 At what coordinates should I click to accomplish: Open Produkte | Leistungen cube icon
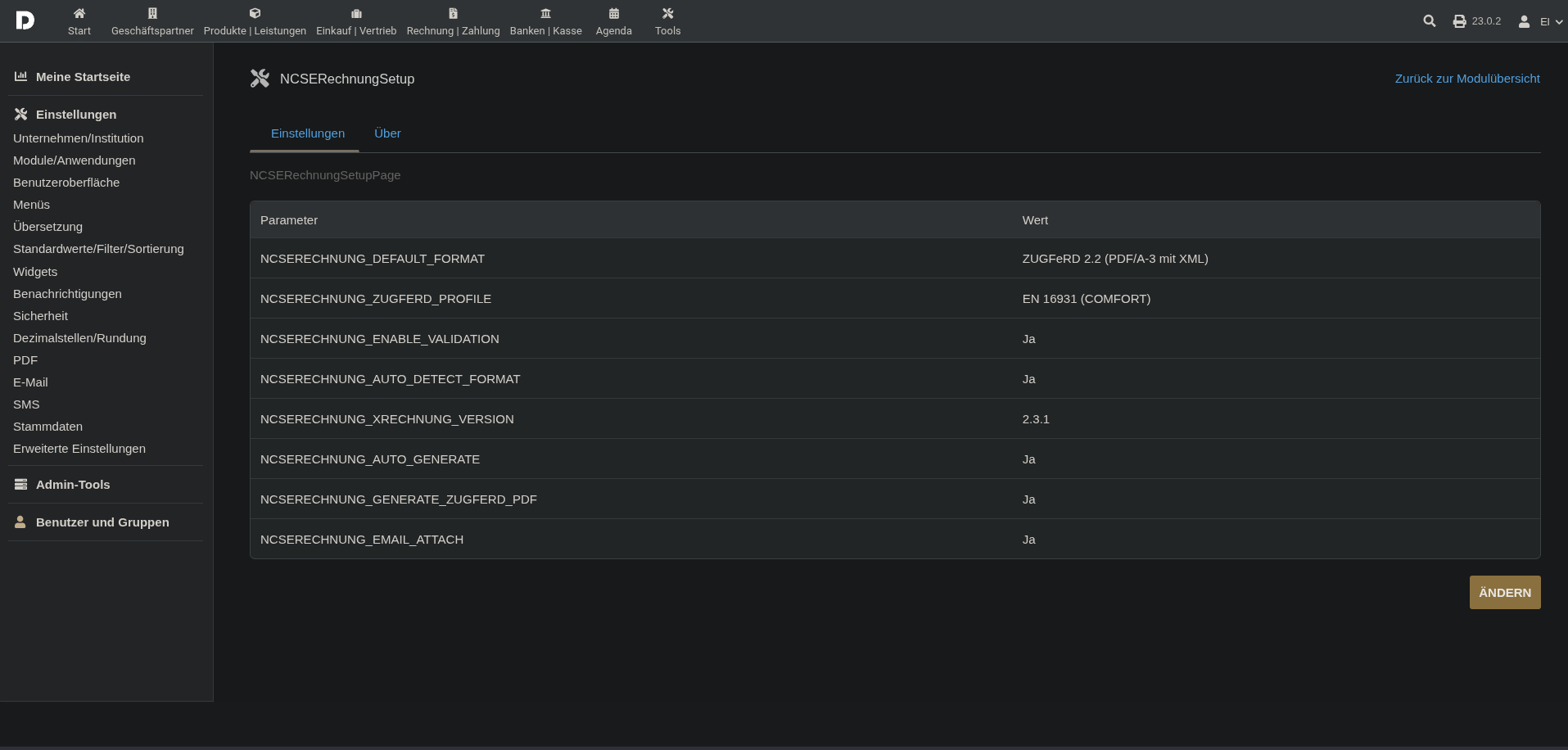coord(255,14)
